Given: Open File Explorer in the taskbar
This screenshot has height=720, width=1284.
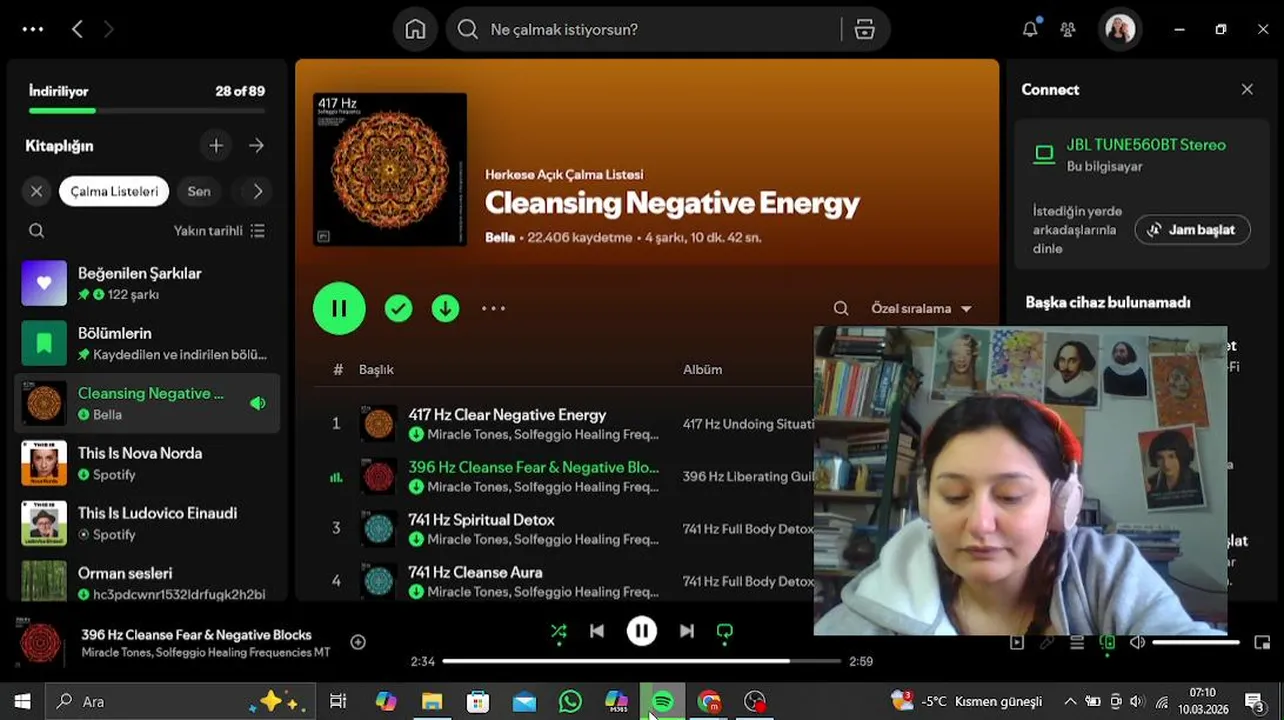Looking at the screenshot, I should point(432,702).
